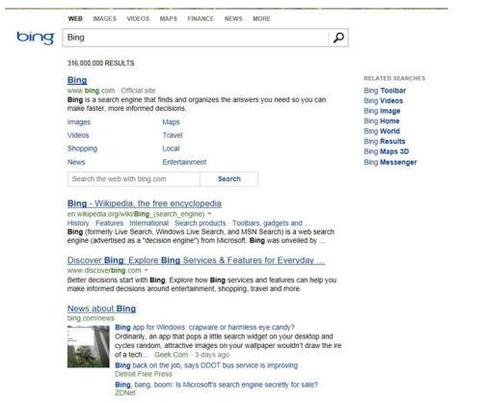The width and height of the screenshot is (483, 403).
Task: Select the Finance tab
Action: tap(201, 19)
